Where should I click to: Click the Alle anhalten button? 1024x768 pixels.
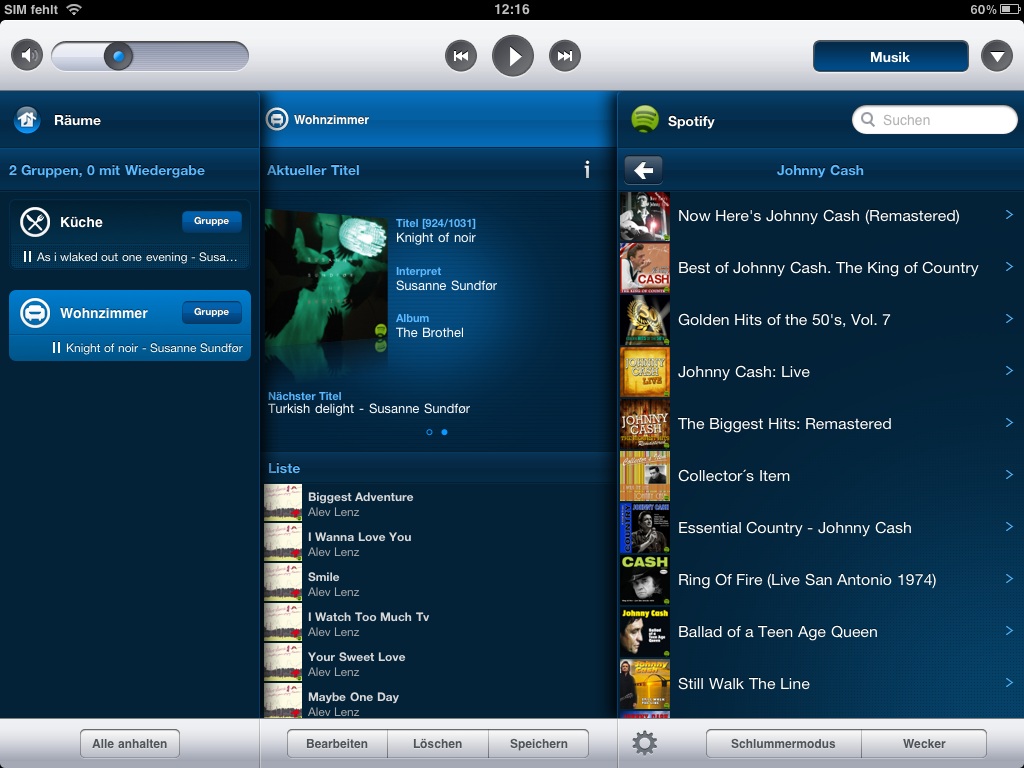(130, 743)
